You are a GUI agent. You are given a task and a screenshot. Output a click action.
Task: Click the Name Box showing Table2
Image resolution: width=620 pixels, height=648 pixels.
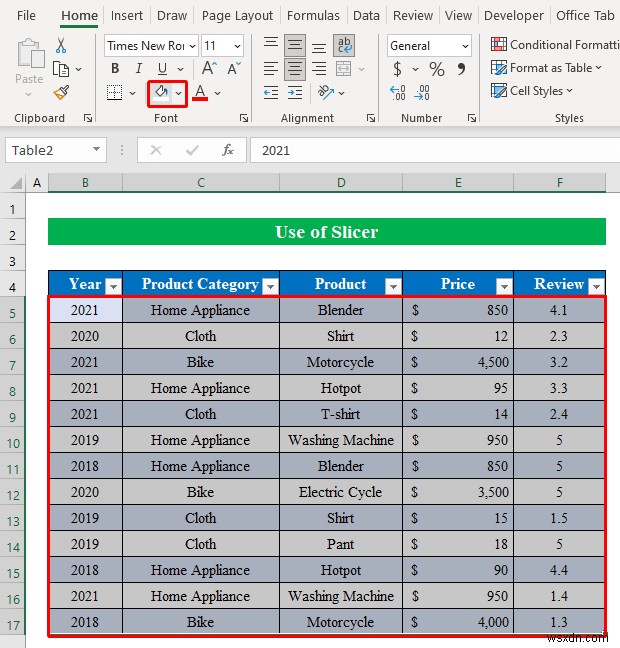(x=56, y=150)
